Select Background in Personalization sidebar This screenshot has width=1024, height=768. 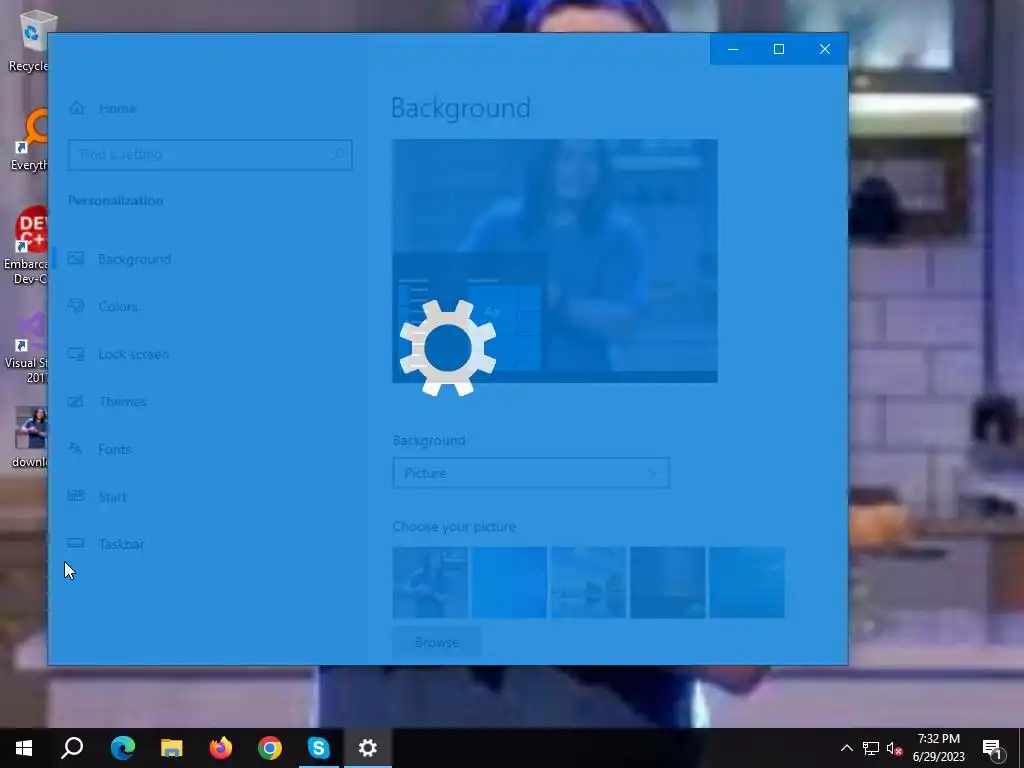(135, 259)
